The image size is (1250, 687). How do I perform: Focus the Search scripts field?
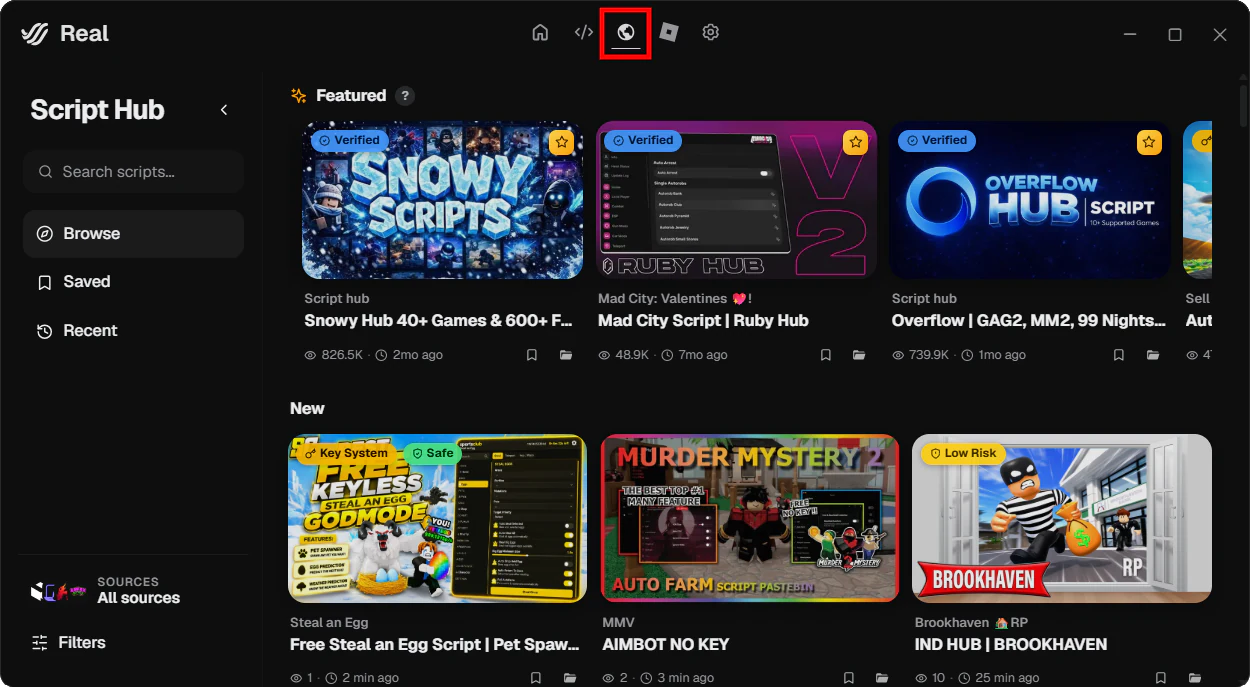[133, 172]
